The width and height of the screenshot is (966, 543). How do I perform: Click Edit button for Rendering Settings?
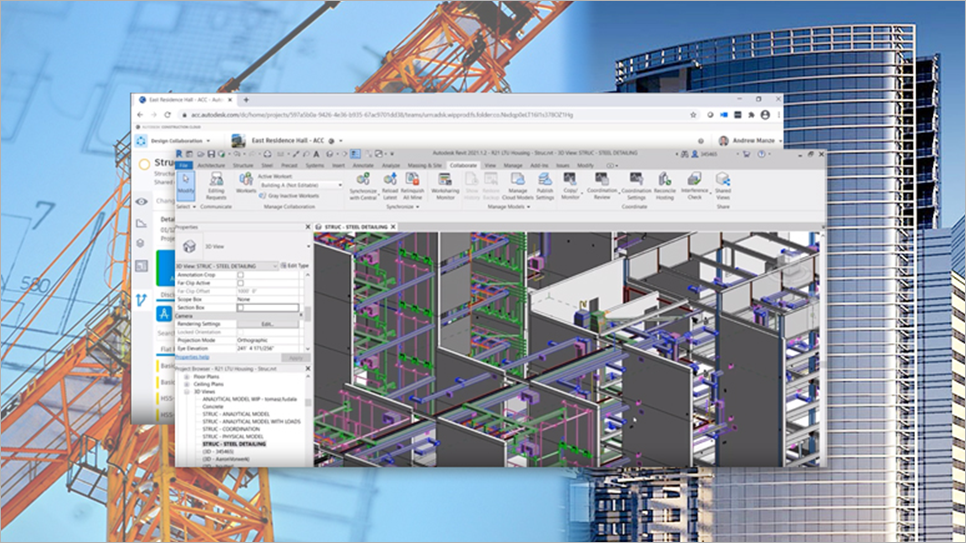(267, 324)
